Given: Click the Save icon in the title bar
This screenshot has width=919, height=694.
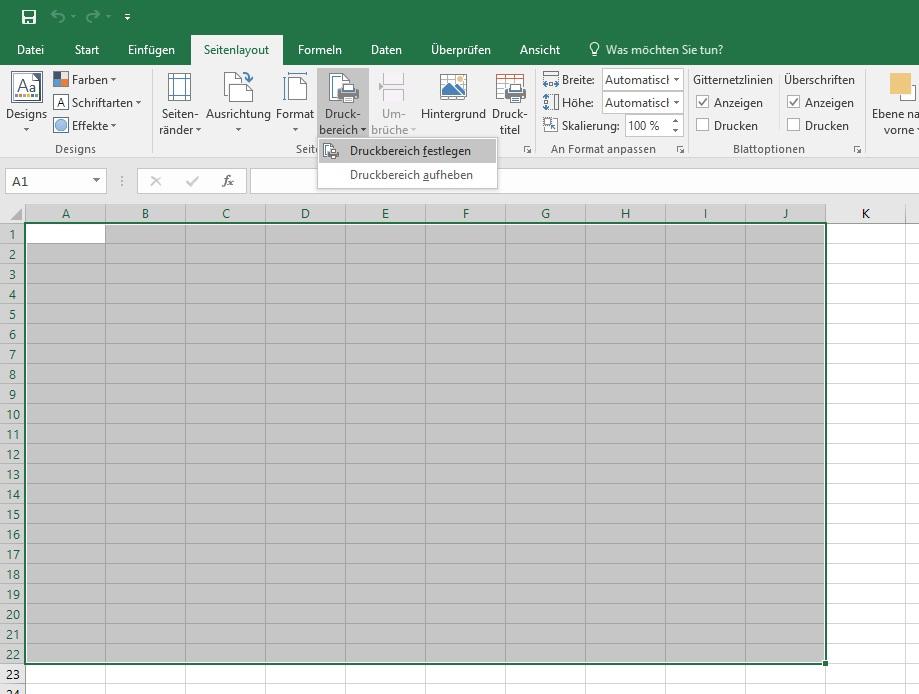Looking at the screenshot, I should tap(28, 16).
